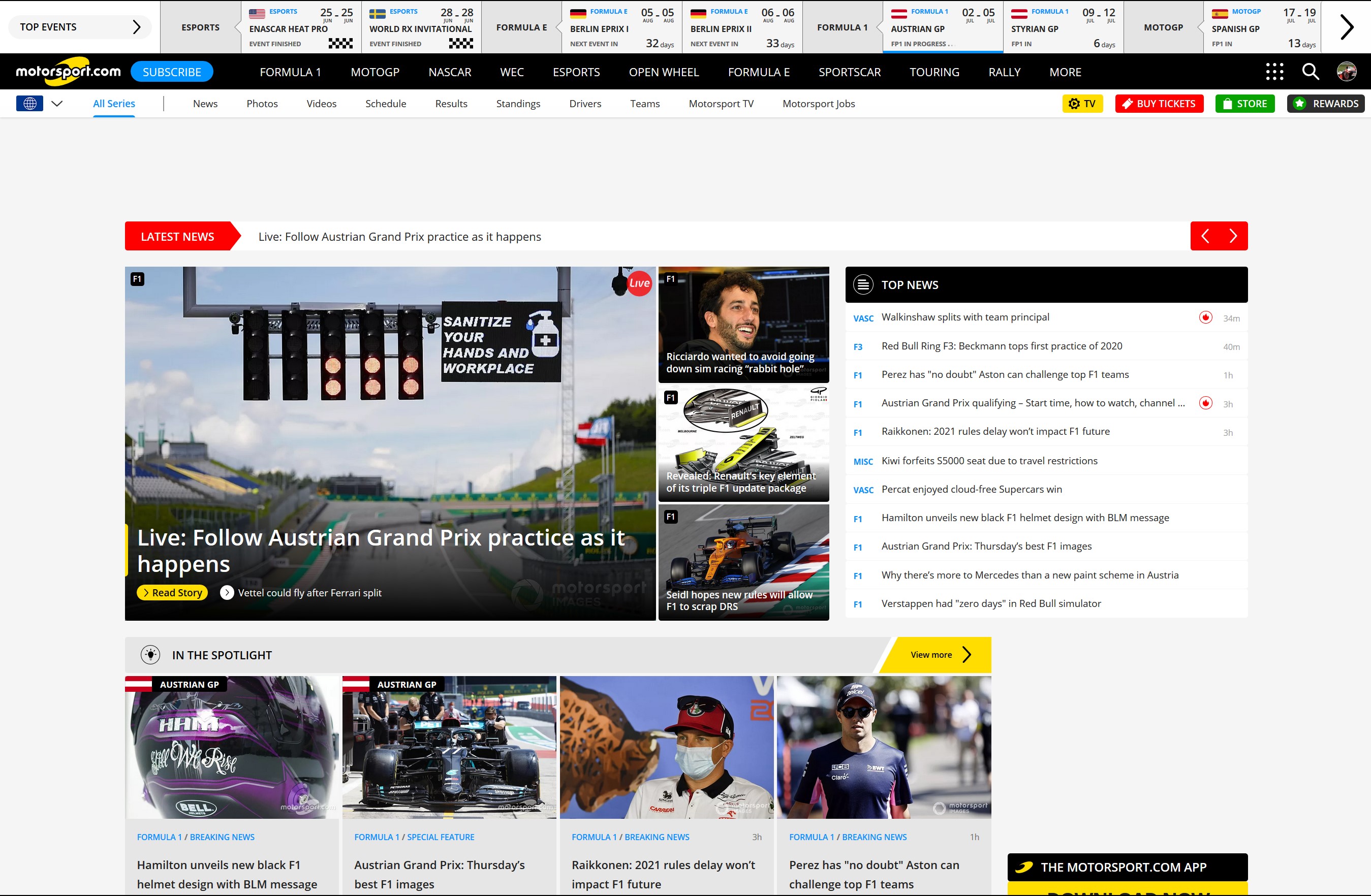Select the All Series tab

click(x=114, y=104)
